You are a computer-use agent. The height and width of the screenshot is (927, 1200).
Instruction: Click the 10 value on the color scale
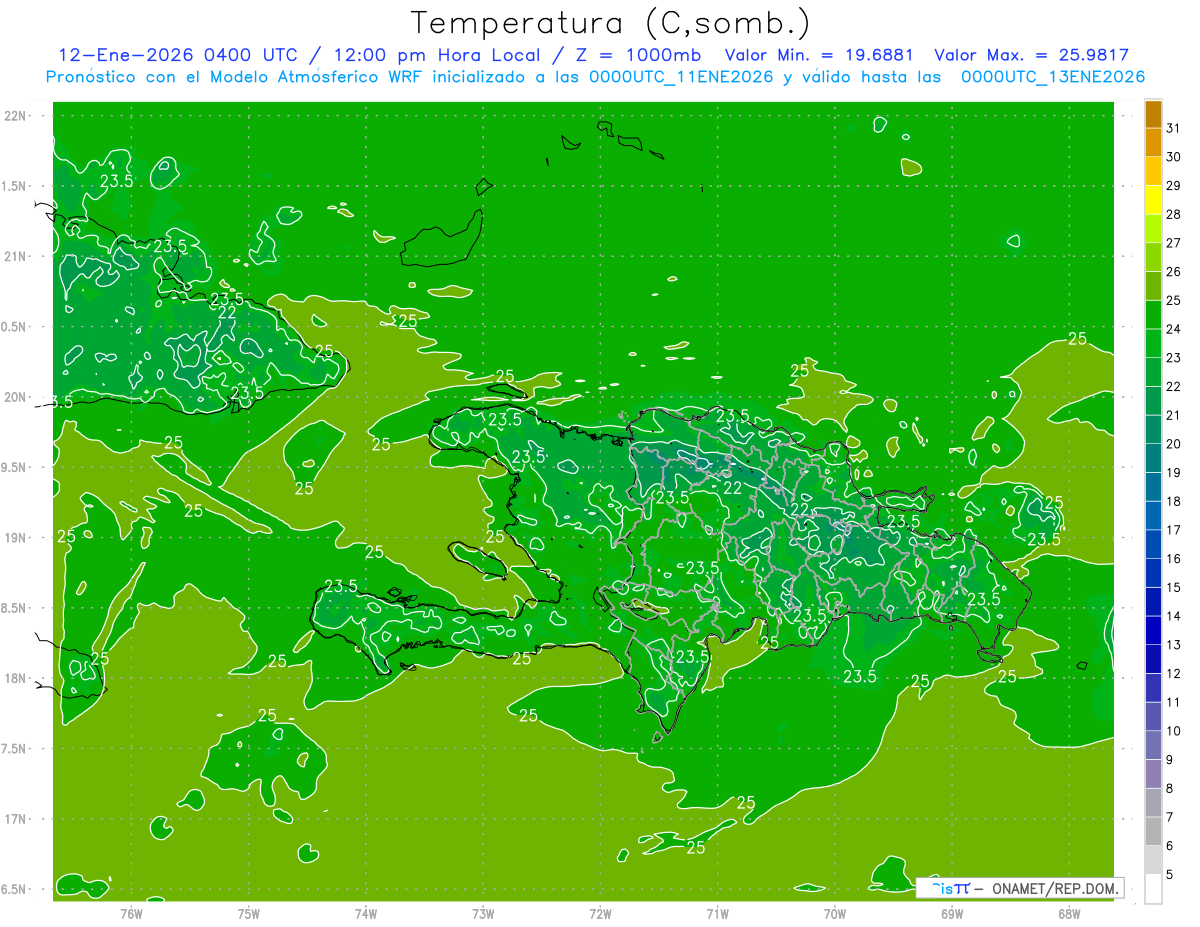(1174, 731)
